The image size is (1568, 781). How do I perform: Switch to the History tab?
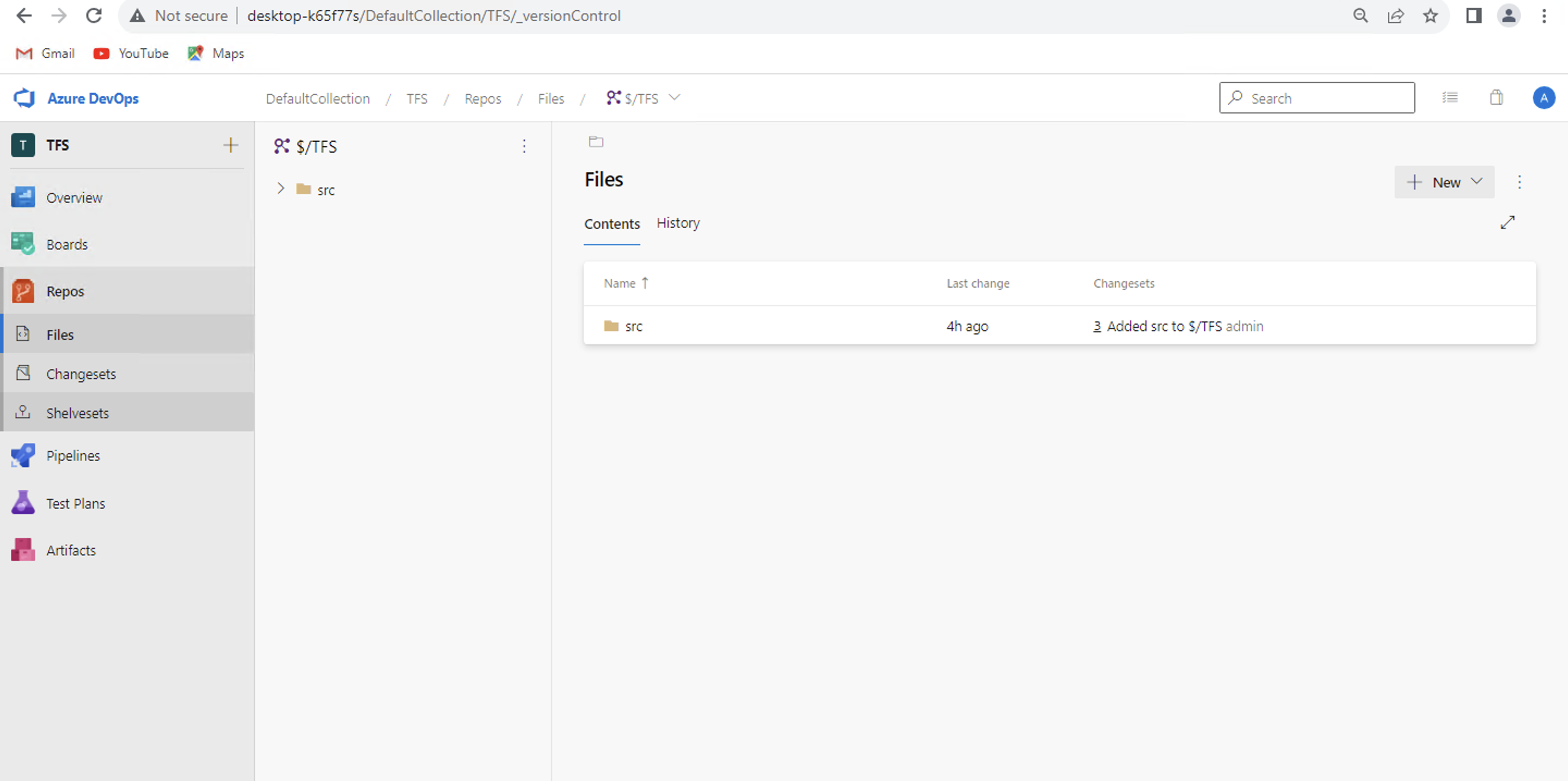678,223
